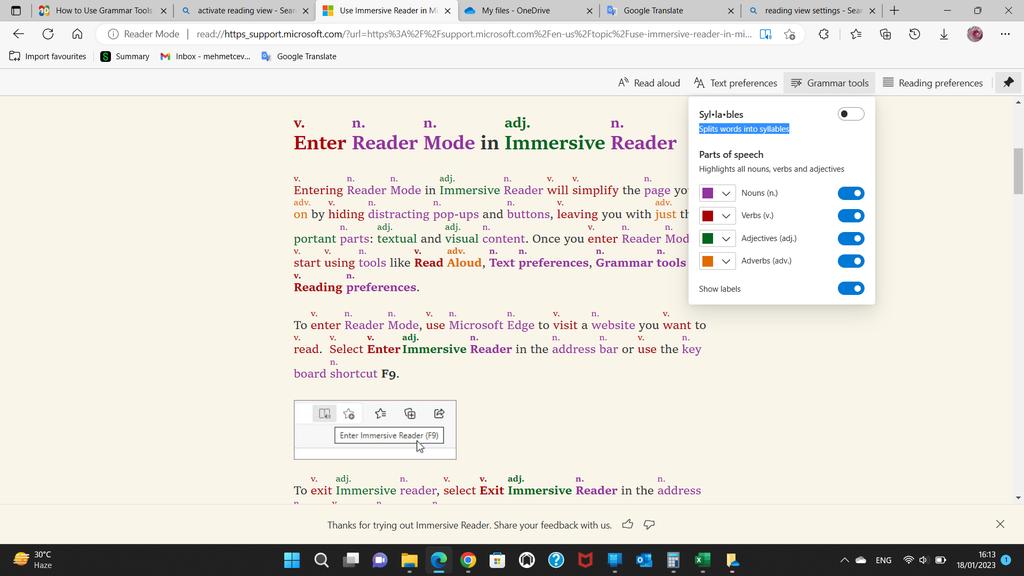Viewport: 1024px width, 576px height.
Task: Click the page vertical scrollbar thumb
Action: tap(1018, 170)
